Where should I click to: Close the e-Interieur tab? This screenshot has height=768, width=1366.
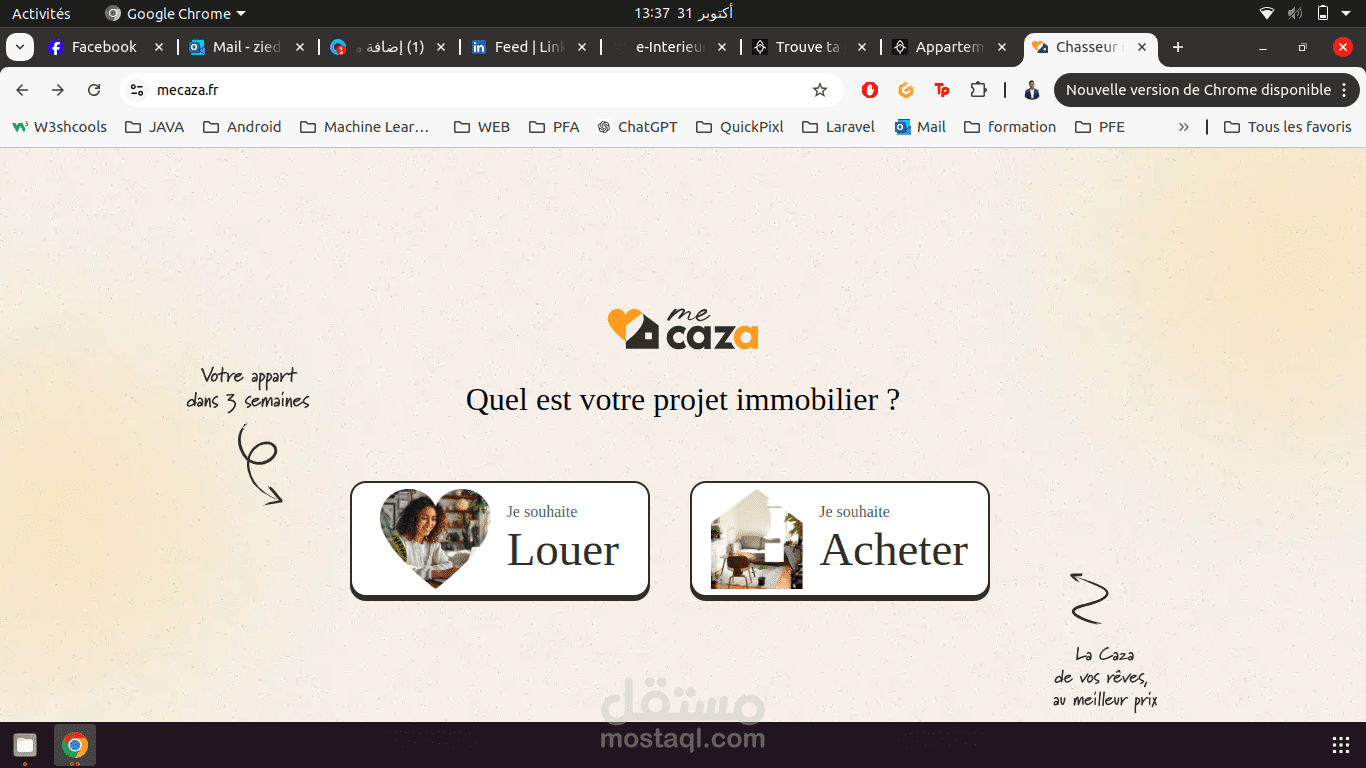pos(722,47)
